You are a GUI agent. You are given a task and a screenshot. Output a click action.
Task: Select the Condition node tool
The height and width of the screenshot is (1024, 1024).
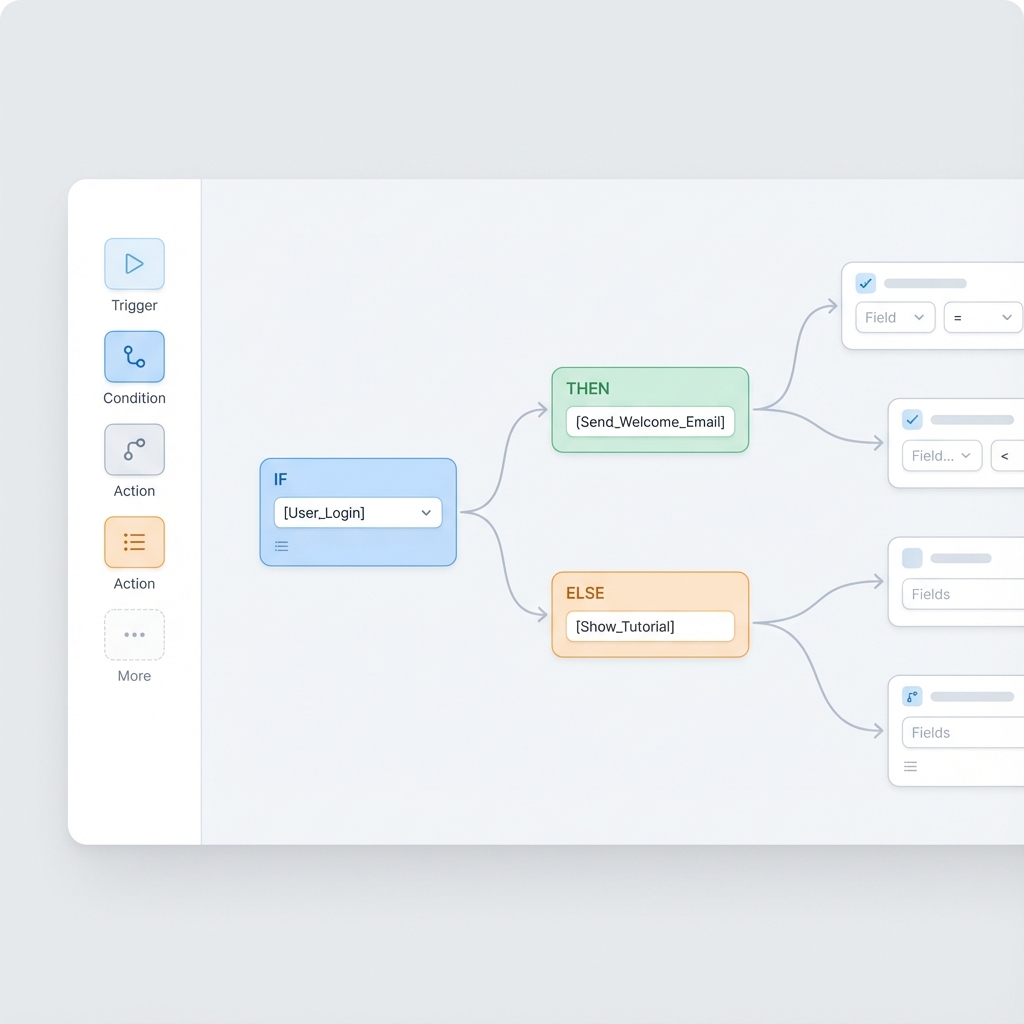click(133, 356)
